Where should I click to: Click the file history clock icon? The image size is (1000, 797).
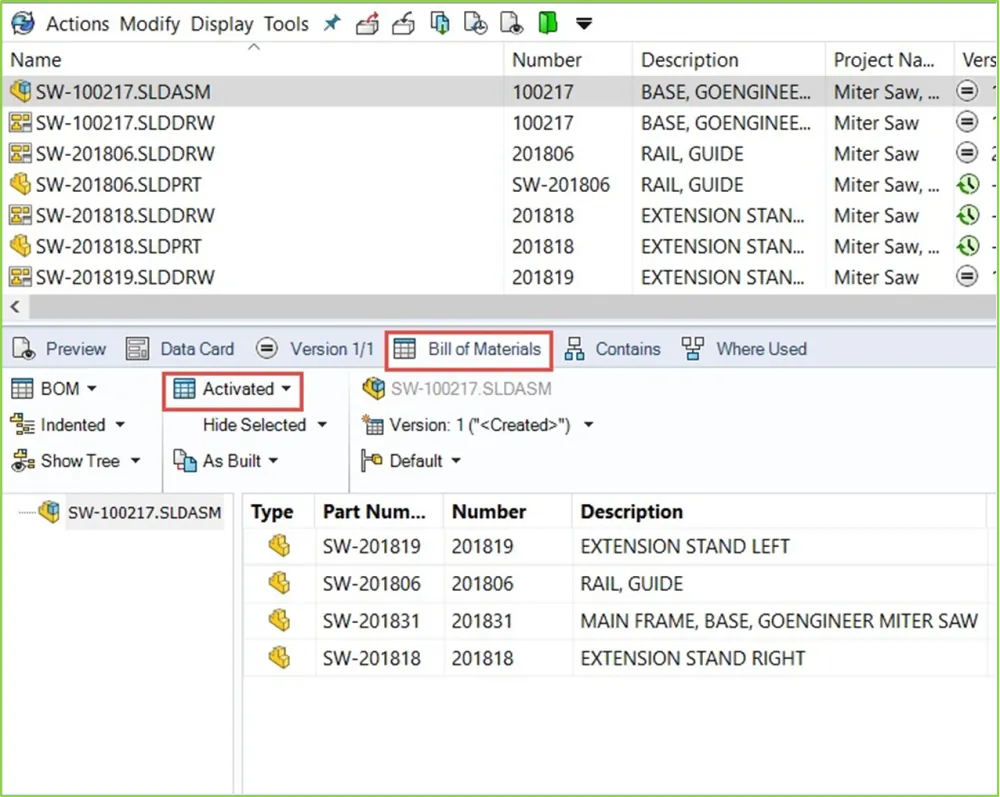tap(477, 23)
